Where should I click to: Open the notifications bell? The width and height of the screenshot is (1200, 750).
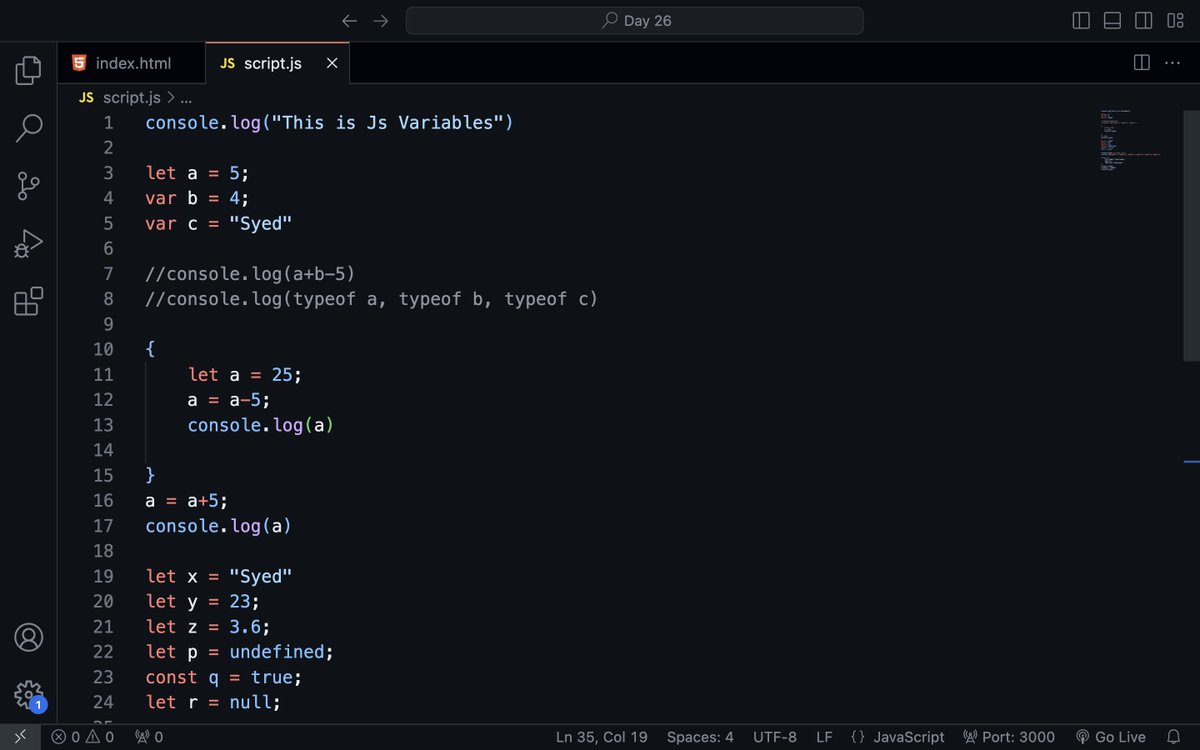tap(1174, 737)
